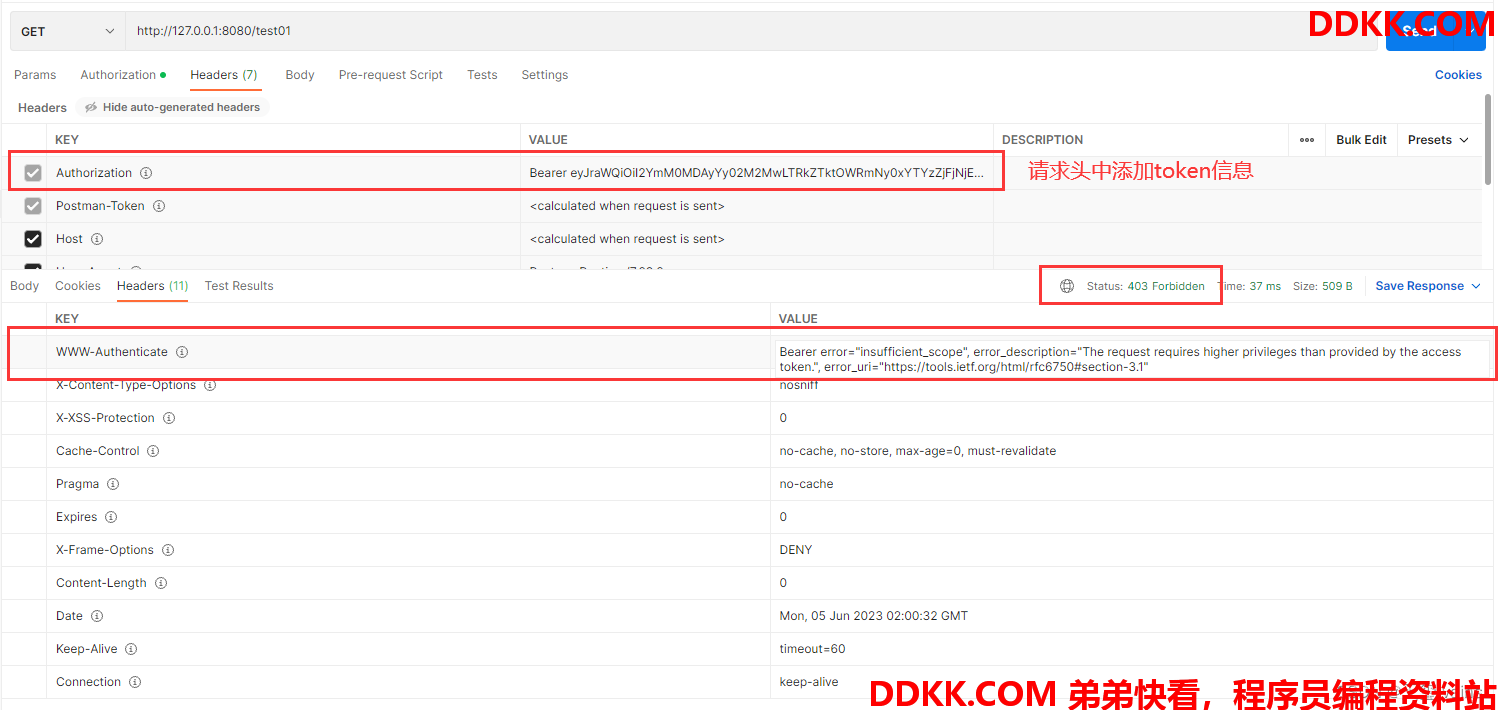Show info for Expires header
The image size is (1498, 710).
pyautogui.click(x=111, y=517)
